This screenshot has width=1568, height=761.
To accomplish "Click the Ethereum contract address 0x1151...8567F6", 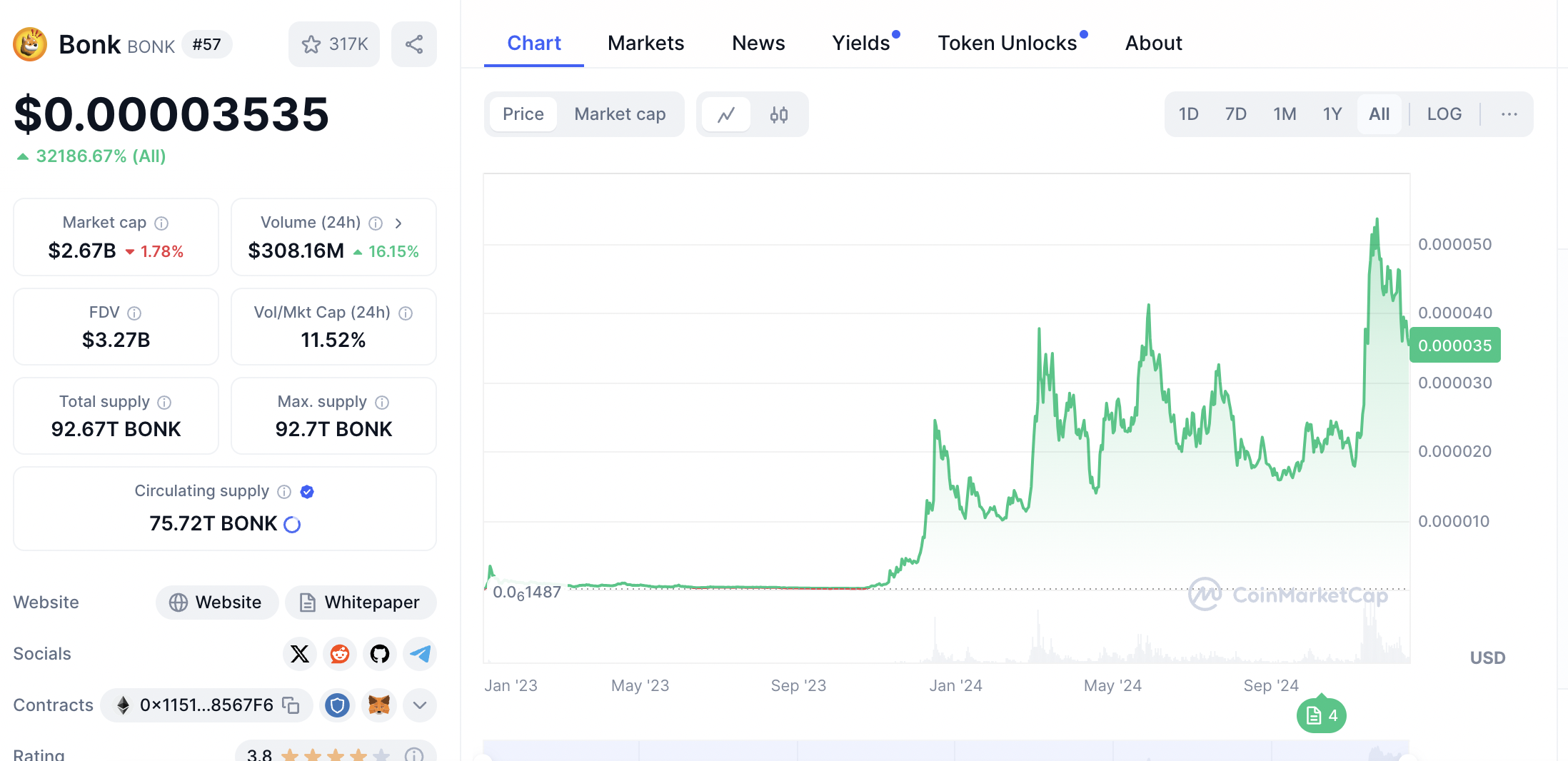I will [206, 705].
